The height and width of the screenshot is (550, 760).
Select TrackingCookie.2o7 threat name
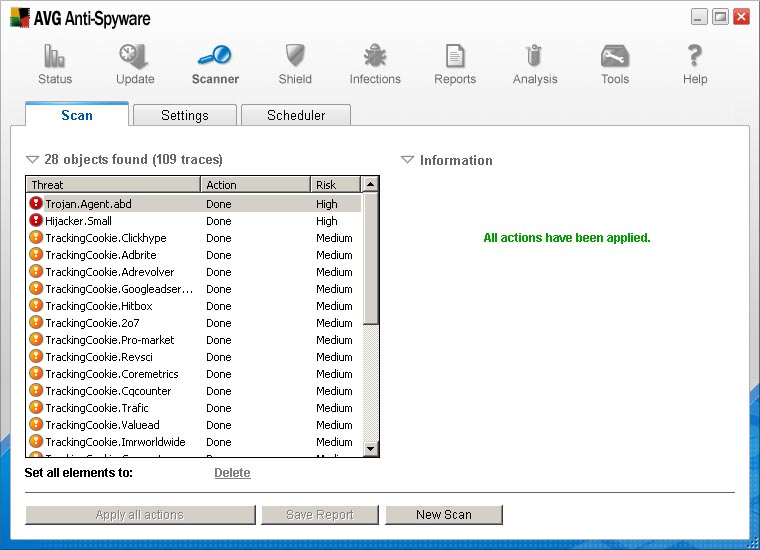click(92, 323)
